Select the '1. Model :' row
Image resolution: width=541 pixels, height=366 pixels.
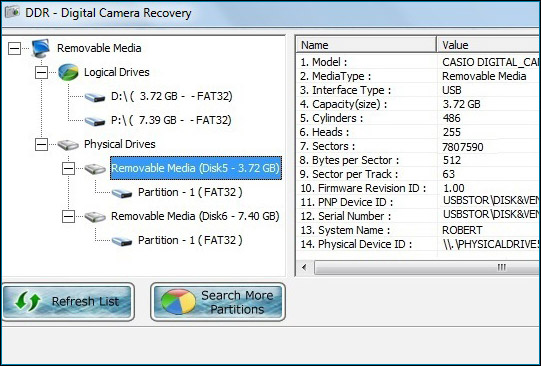click(419, 62)
